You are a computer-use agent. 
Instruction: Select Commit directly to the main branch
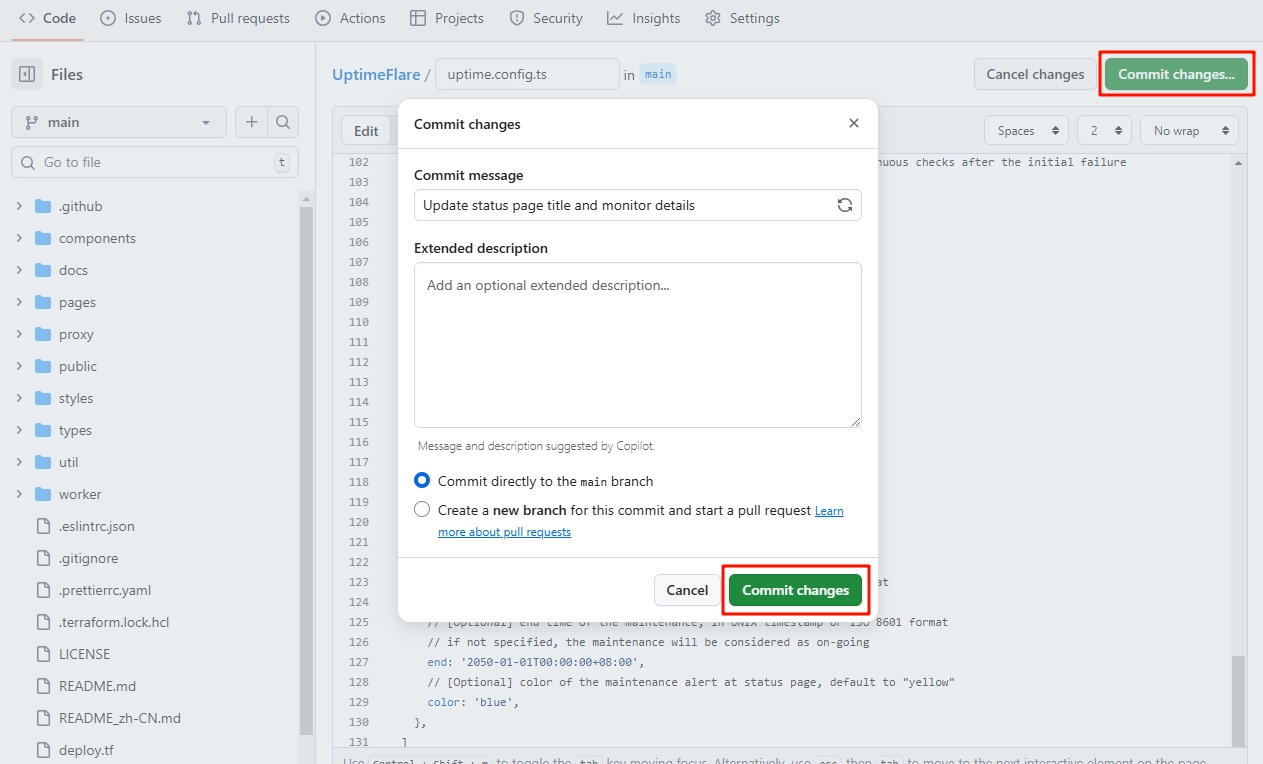[422, 481]
